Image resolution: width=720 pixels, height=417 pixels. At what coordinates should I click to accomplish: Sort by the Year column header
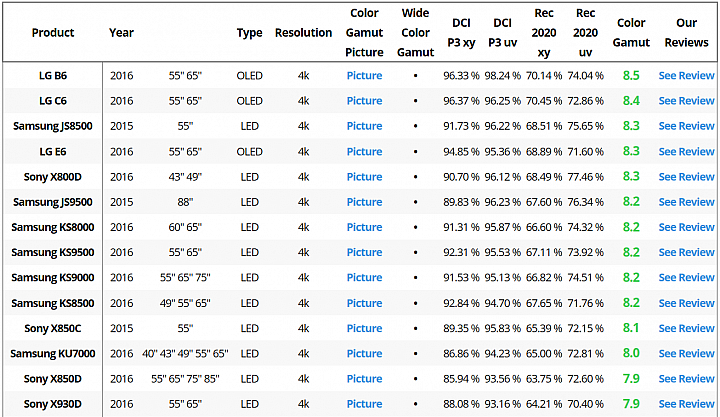pos(121,33)
